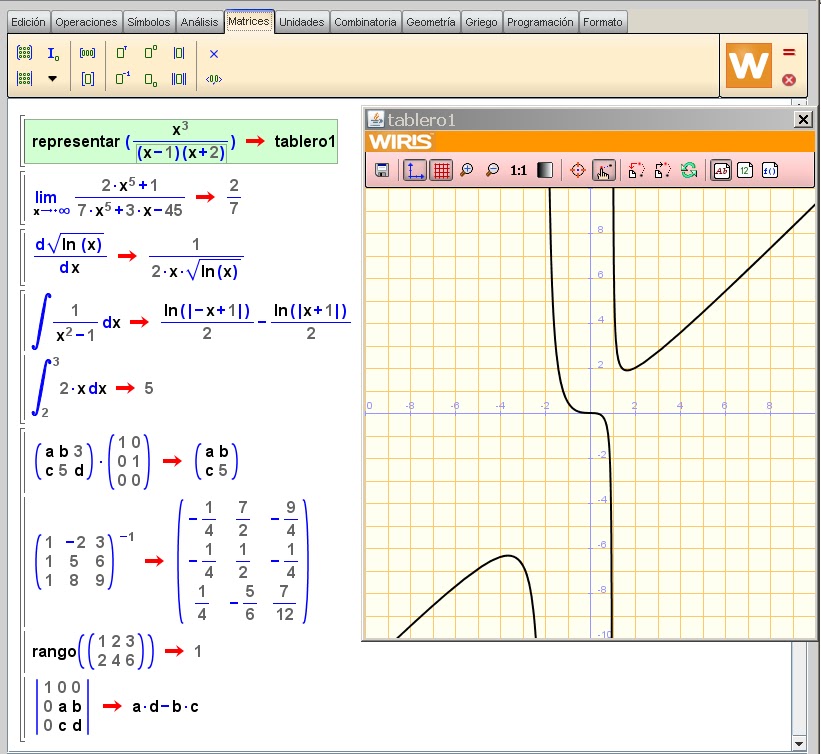
Task: Apply the matrix inverse operator
Action: pyautogui.click(x=123, y=79)
